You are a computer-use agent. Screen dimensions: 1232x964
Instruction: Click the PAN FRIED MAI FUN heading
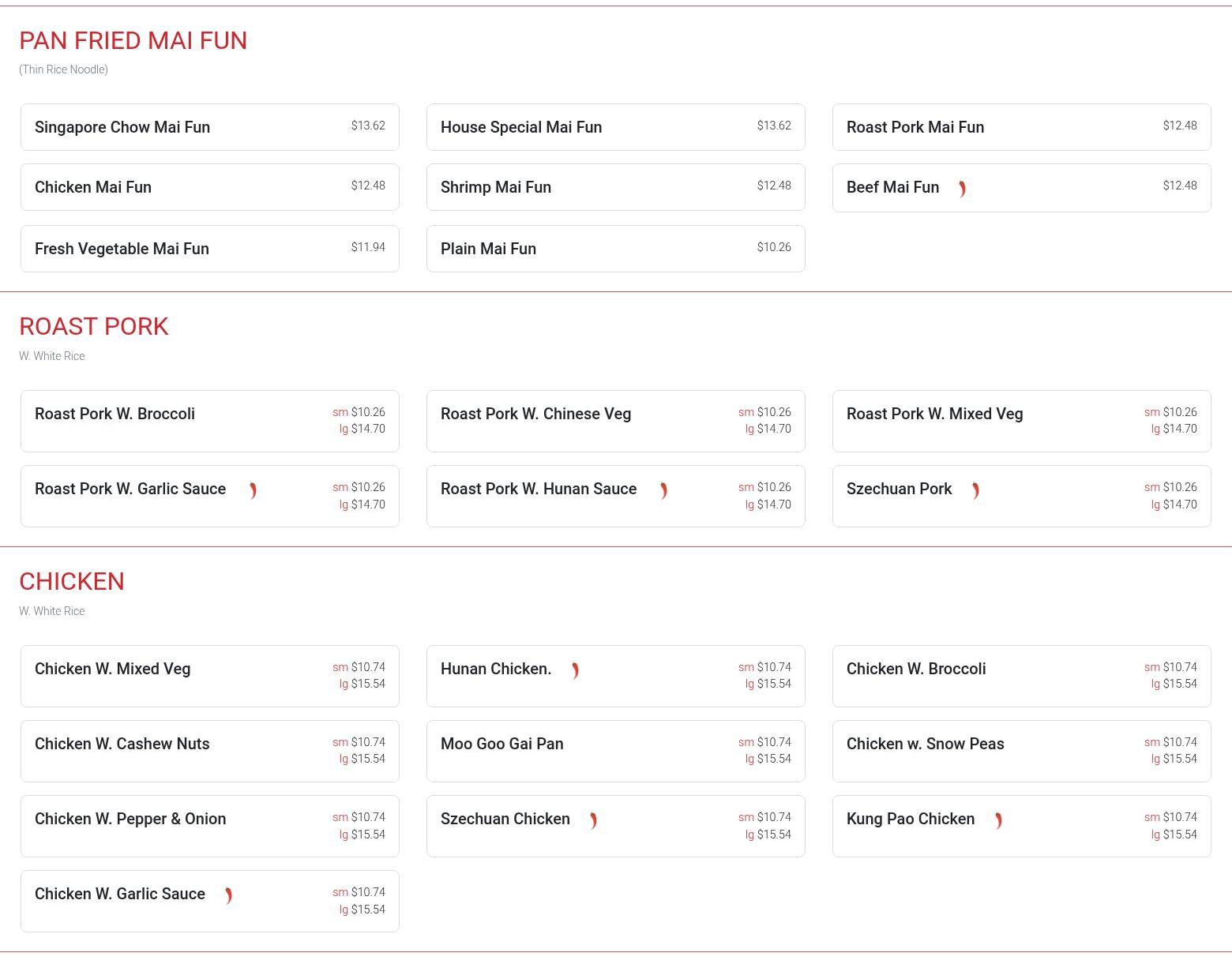click(x=133, y=40)
